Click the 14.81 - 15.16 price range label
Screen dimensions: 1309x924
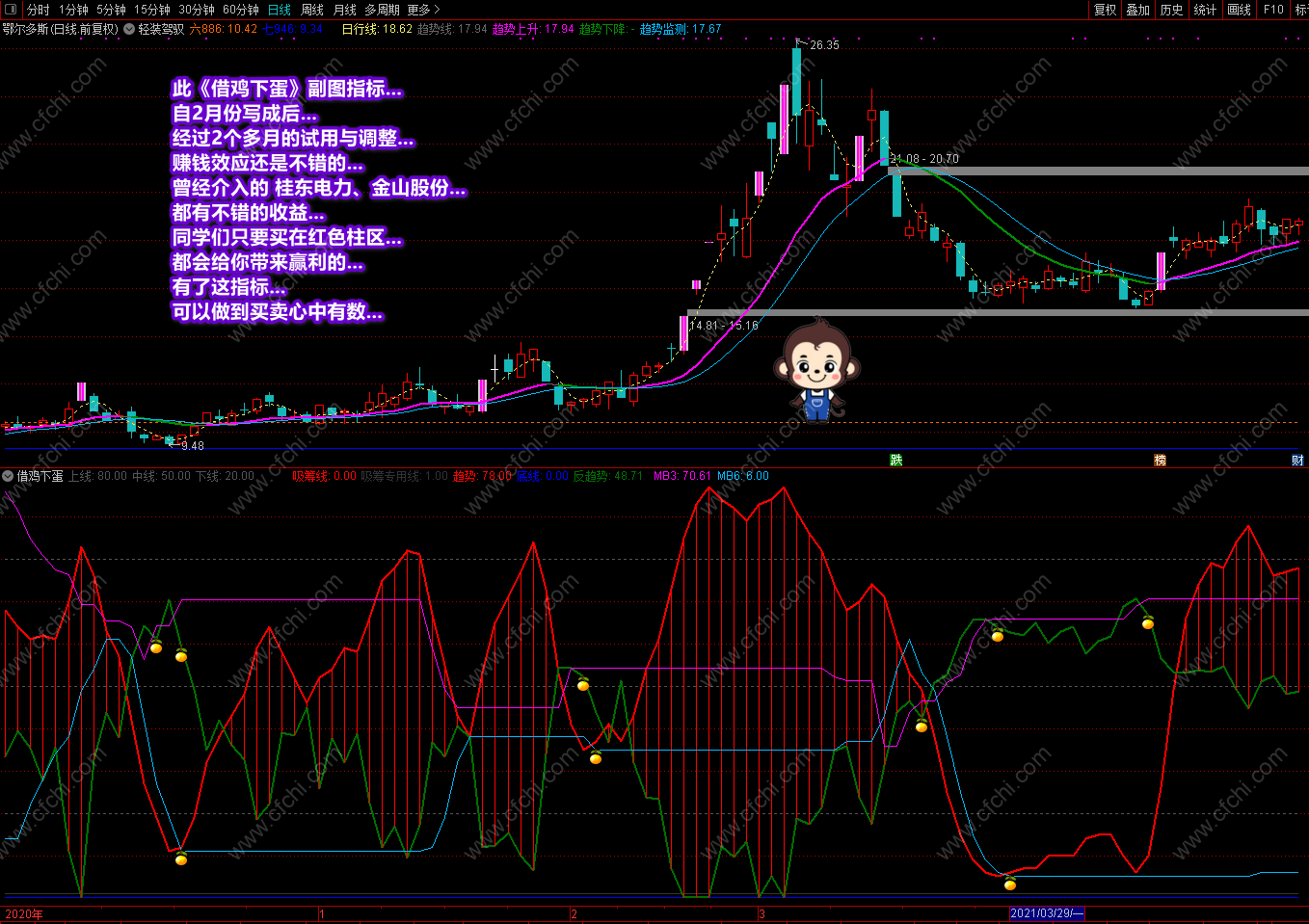click(724, 326)
